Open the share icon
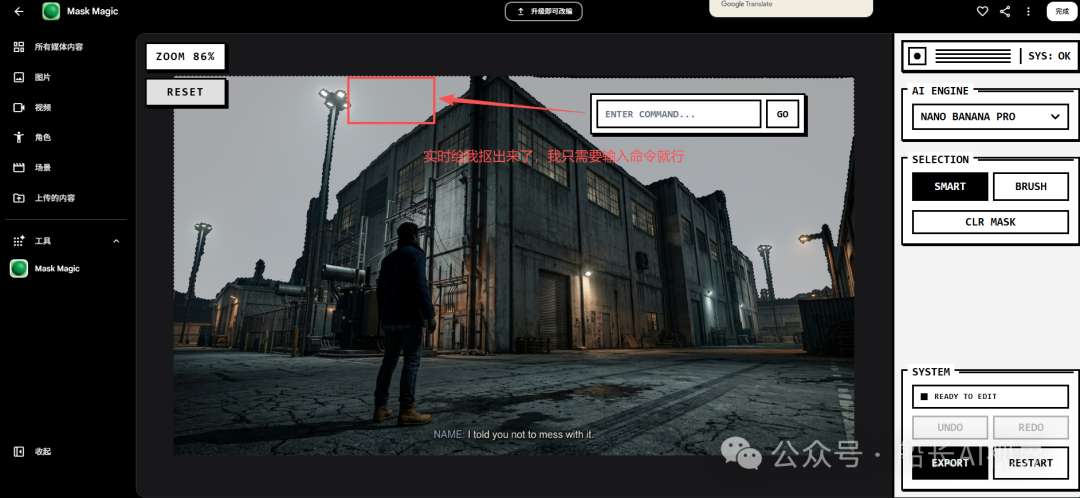The width and height of the screenshot is (1080, 498). pyautogui.click(x=1005, y=11)
